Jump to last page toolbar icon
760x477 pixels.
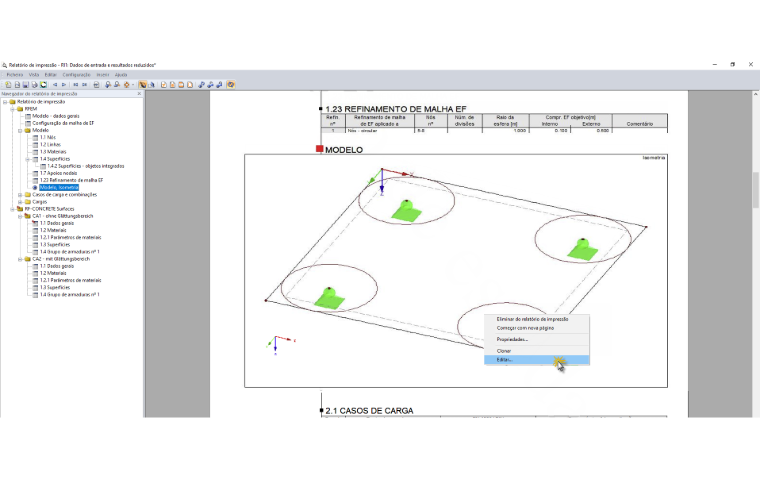click(x=84, y=84)
